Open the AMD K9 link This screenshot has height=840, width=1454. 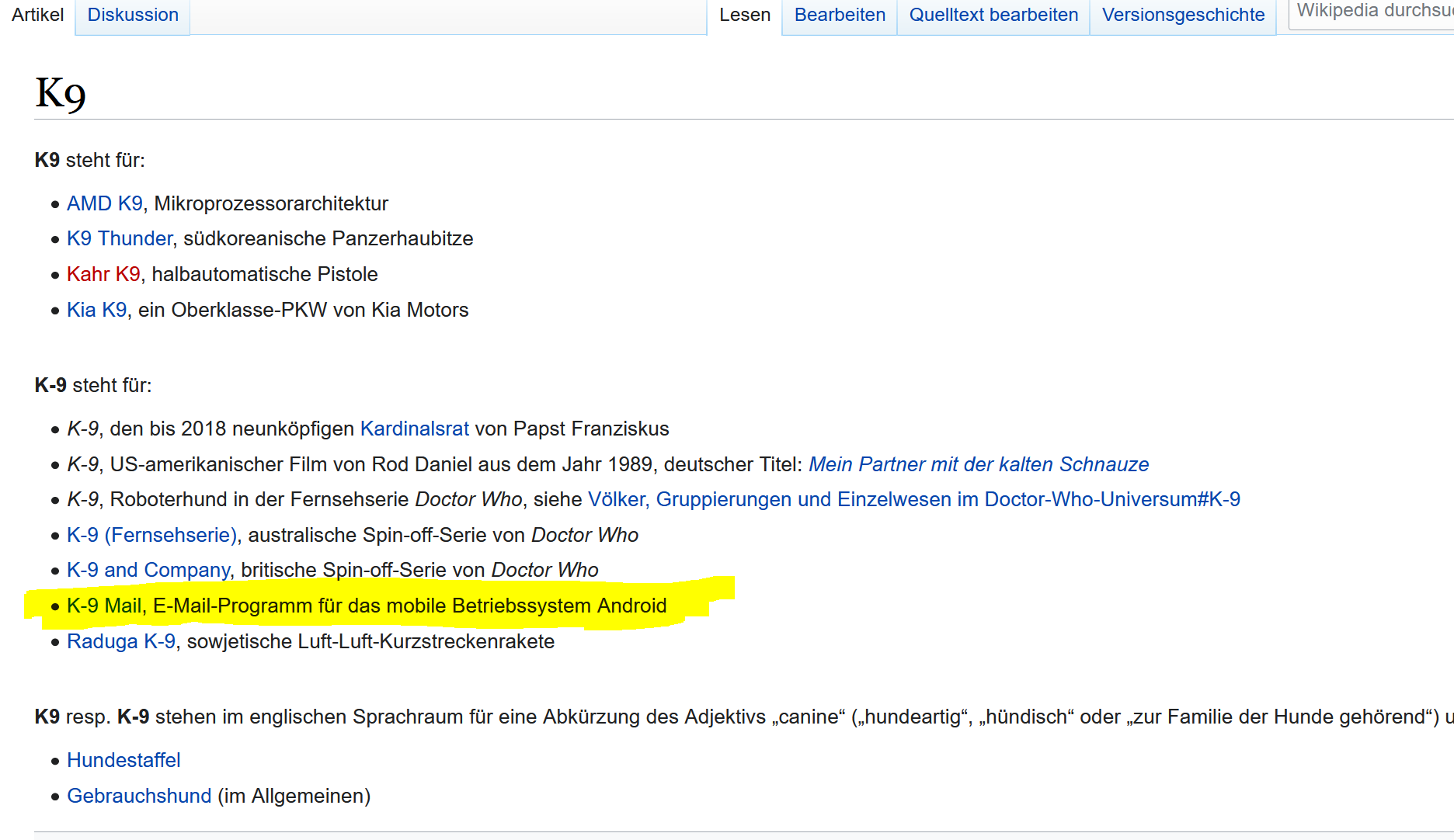(x=105, y=203)
